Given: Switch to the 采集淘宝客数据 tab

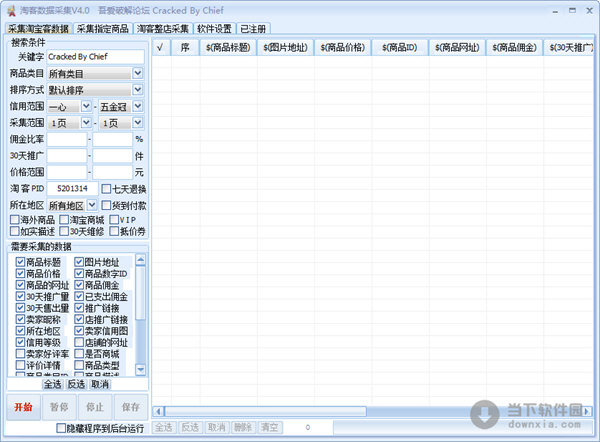Looking at the screenshot, I should coord(38,29).
